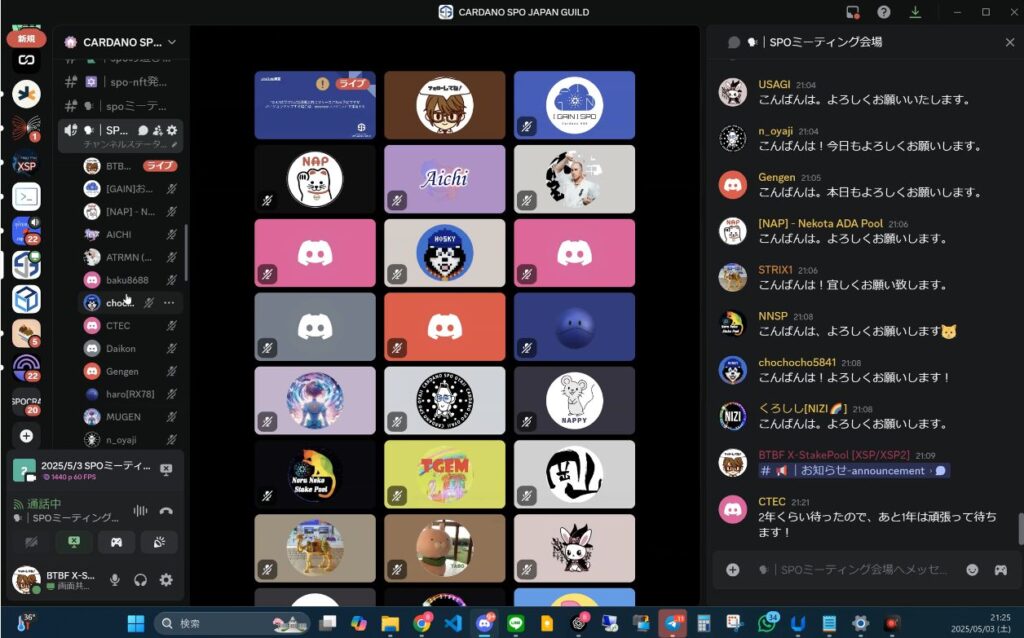Select the NAP cat video tile
The height and width of the screenshot is (638, 1024).
315,179
